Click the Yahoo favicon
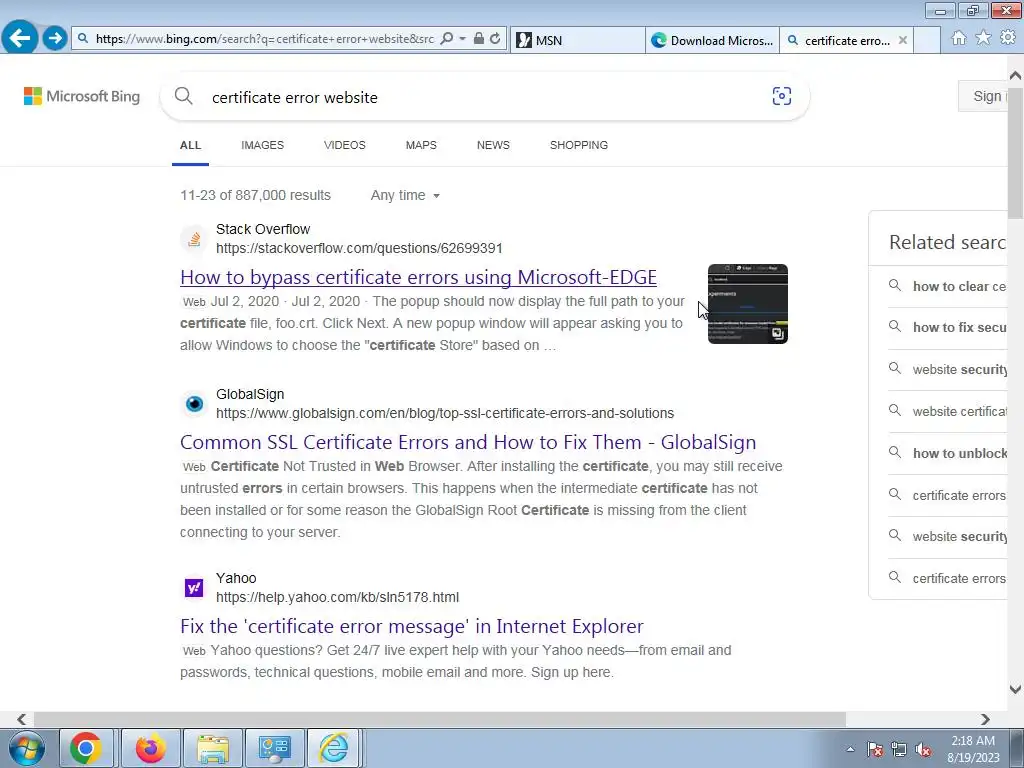The image size is (1024, 768). point(194,588)
